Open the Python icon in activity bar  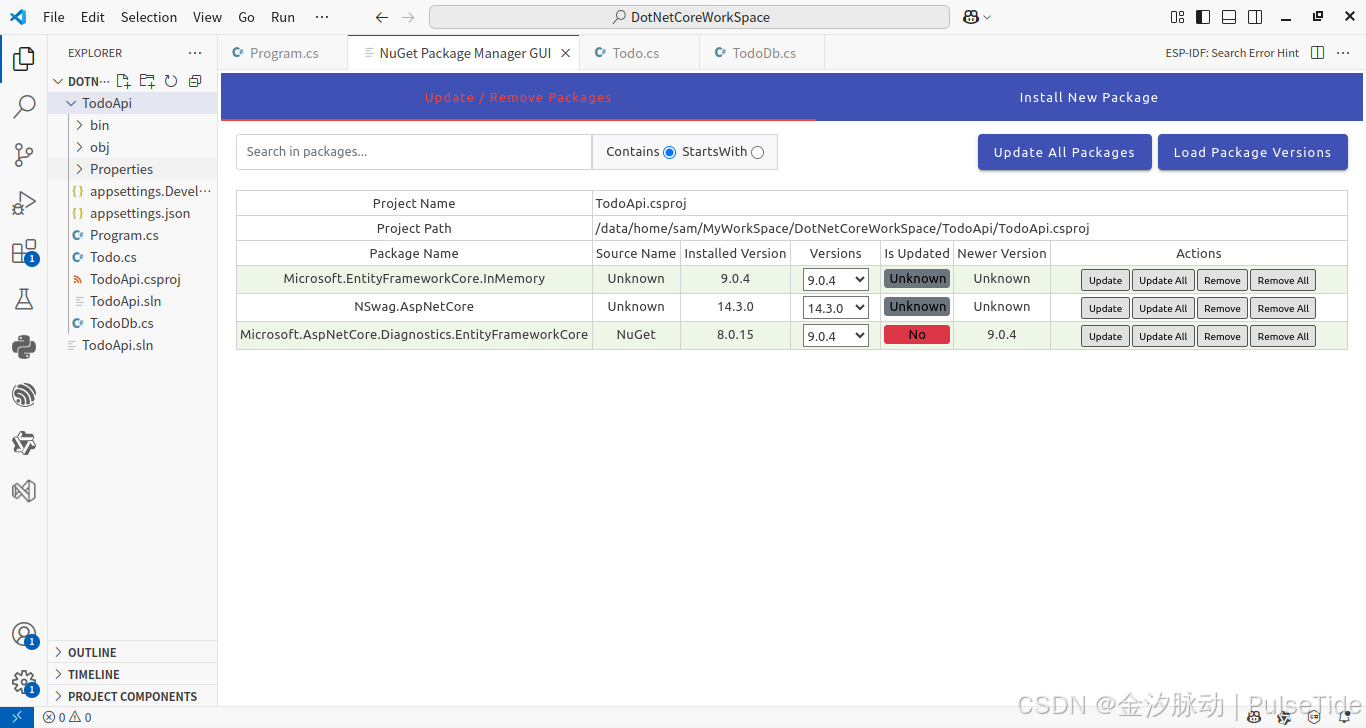tap(24, 347)
